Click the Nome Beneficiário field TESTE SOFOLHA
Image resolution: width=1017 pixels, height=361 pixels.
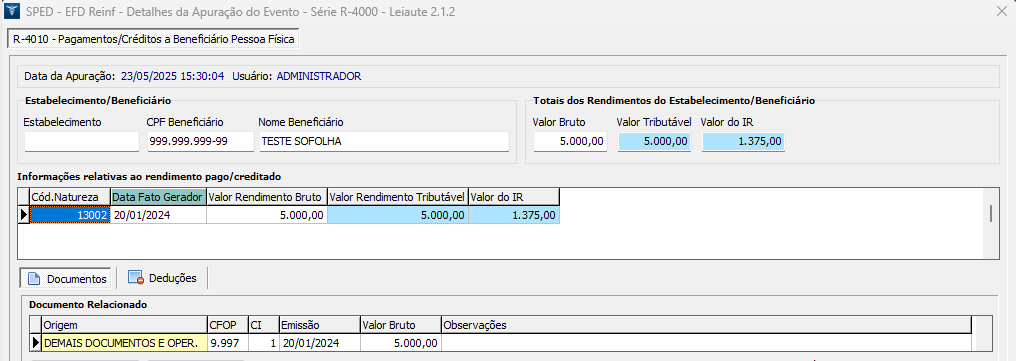[x=384, y=141]
